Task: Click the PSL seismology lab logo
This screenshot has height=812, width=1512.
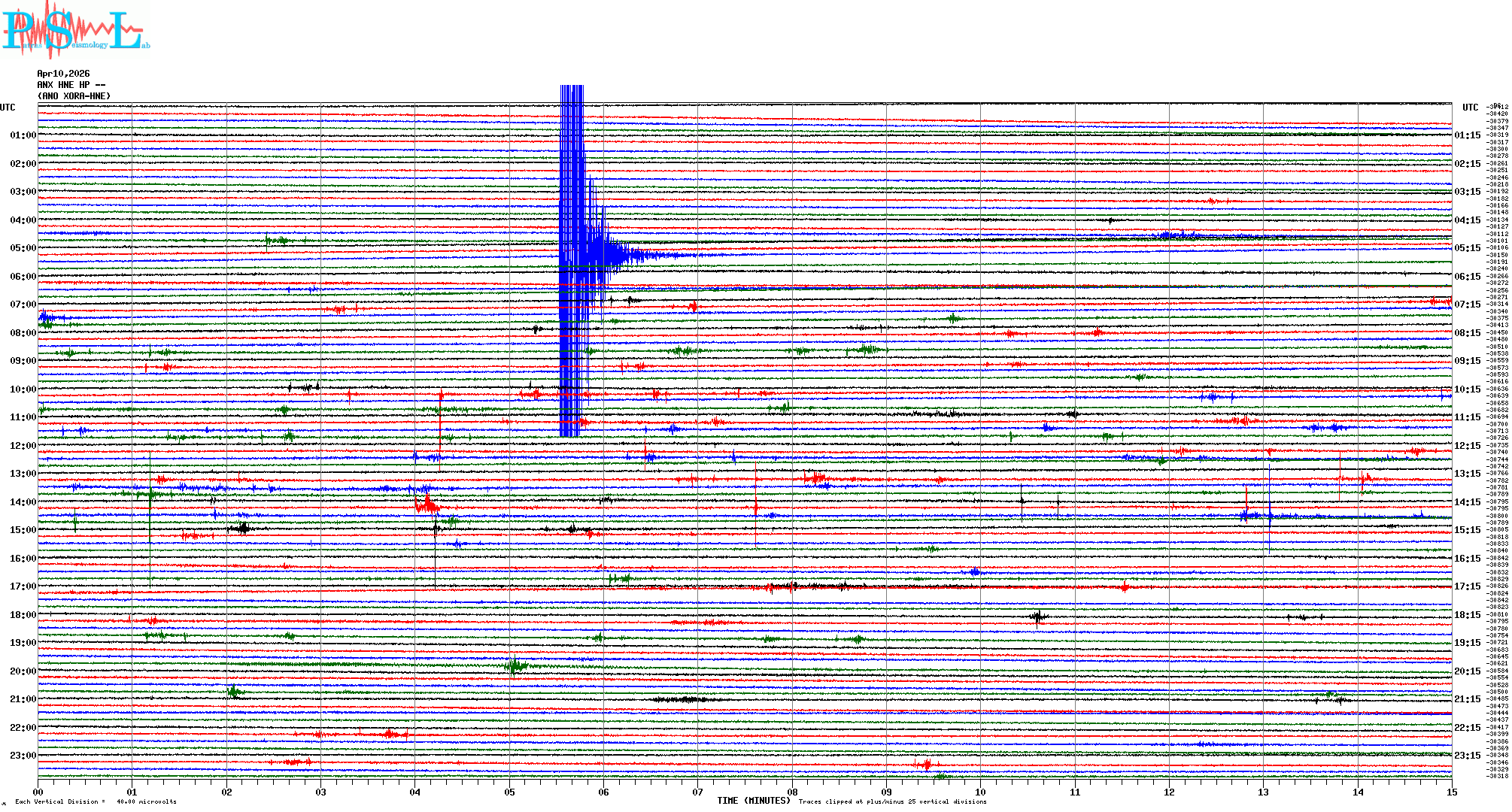Action: (x=75, y=30)
